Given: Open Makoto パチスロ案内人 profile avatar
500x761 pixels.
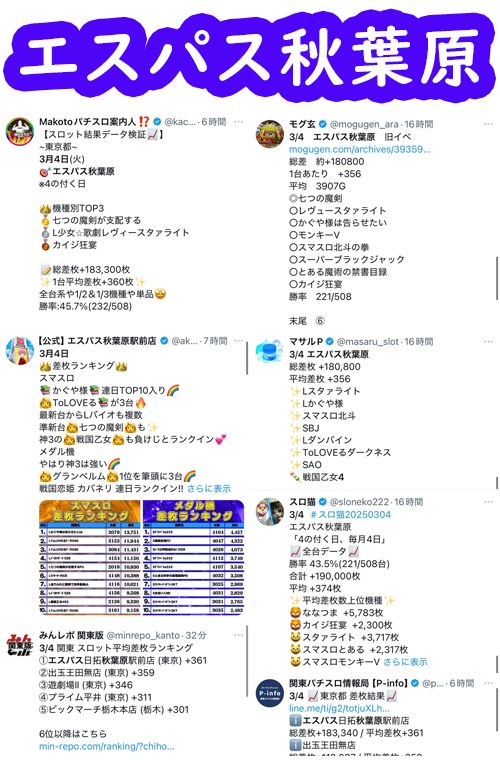Looking at the screenshot, I should 19,131.
